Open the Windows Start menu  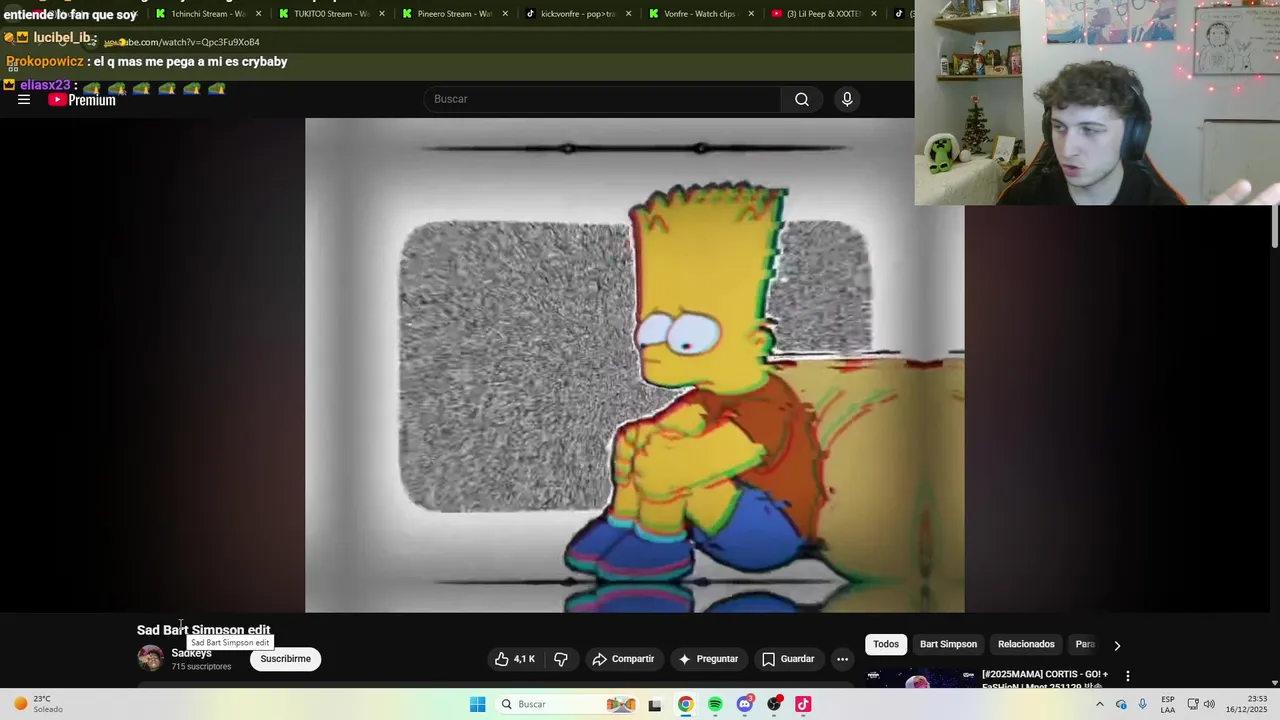tap(478, 704)
